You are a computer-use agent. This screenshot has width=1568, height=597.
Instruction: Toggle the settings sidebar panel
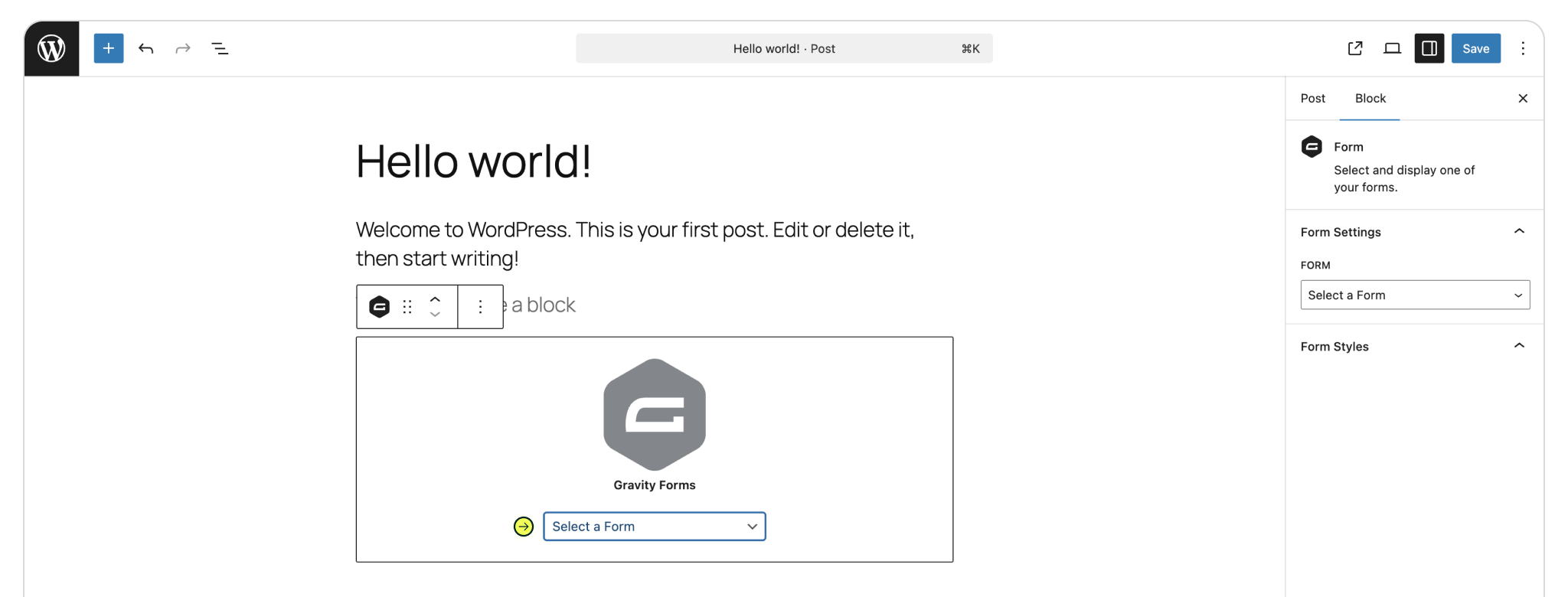pyautogui.click(x=1429, y=48)
